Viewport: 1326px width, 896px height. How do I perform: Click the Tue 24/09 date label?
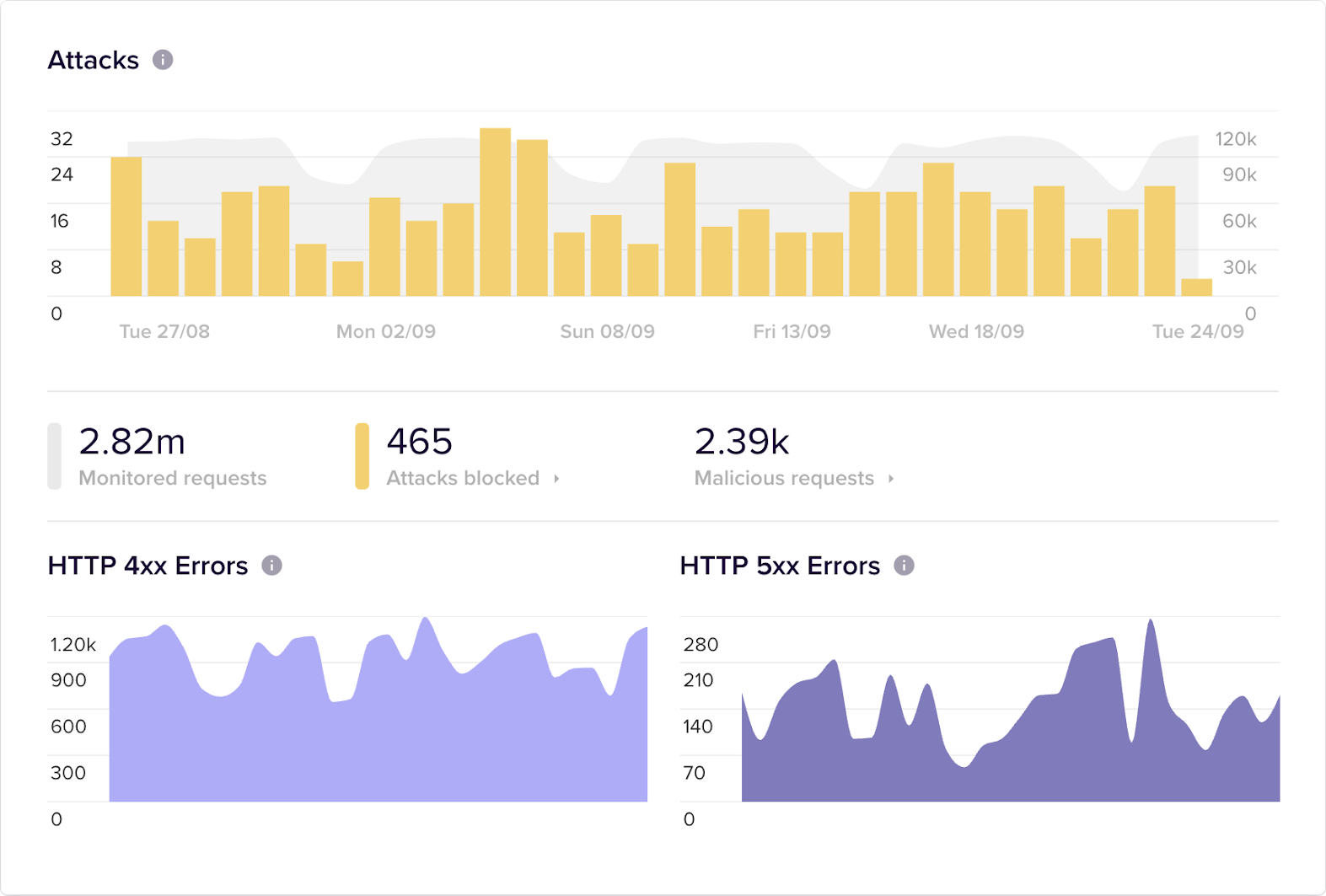1198,331
